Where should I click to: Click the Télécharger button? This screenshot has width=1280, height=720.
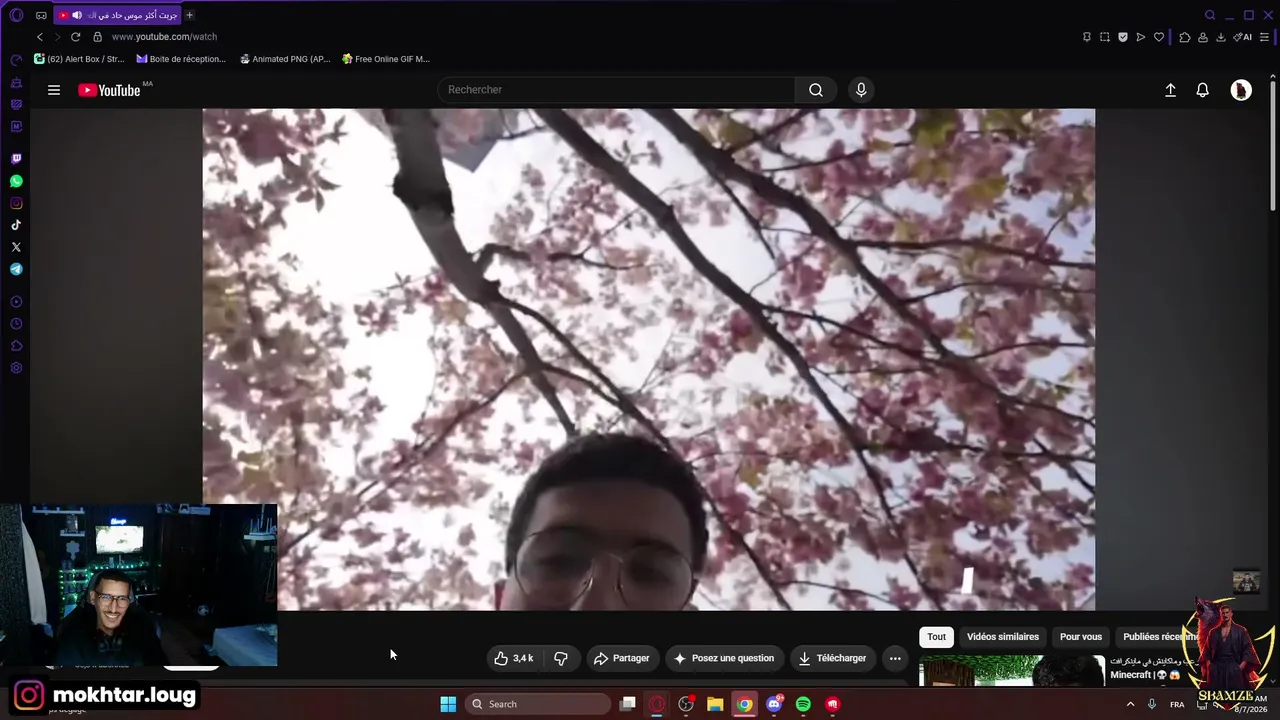pyautogui.click(x=832, y=658)
